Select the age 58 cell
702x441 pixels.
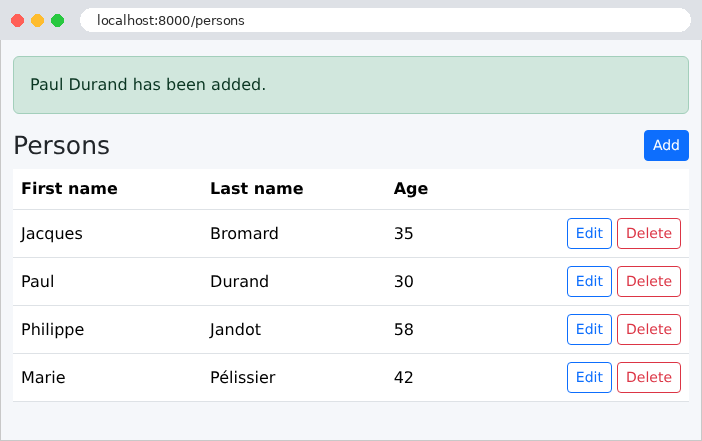(x=403, y=330)
